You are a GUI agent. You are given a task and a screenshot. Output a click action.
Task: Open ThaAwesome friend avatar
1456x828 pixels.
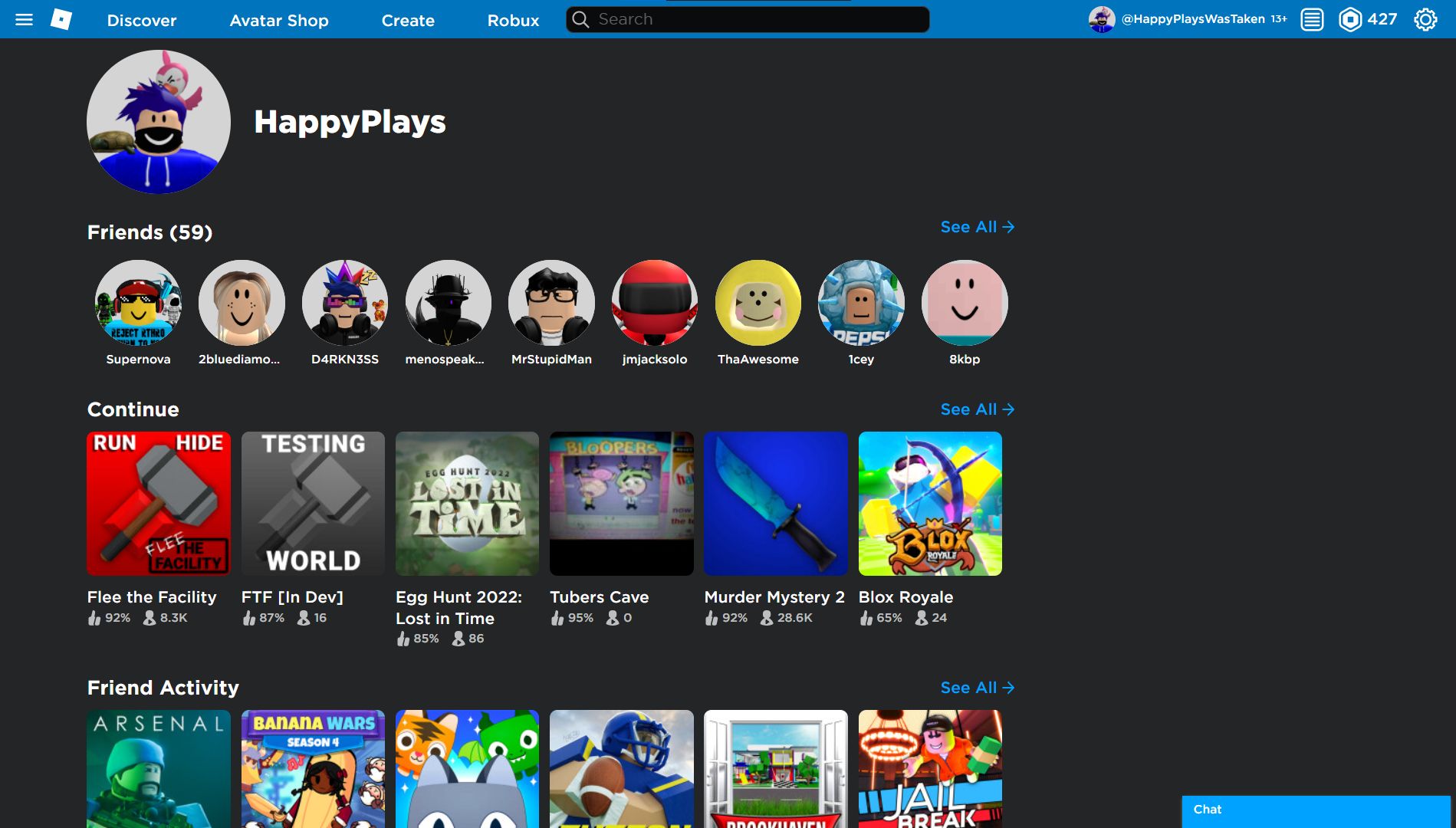758,303
